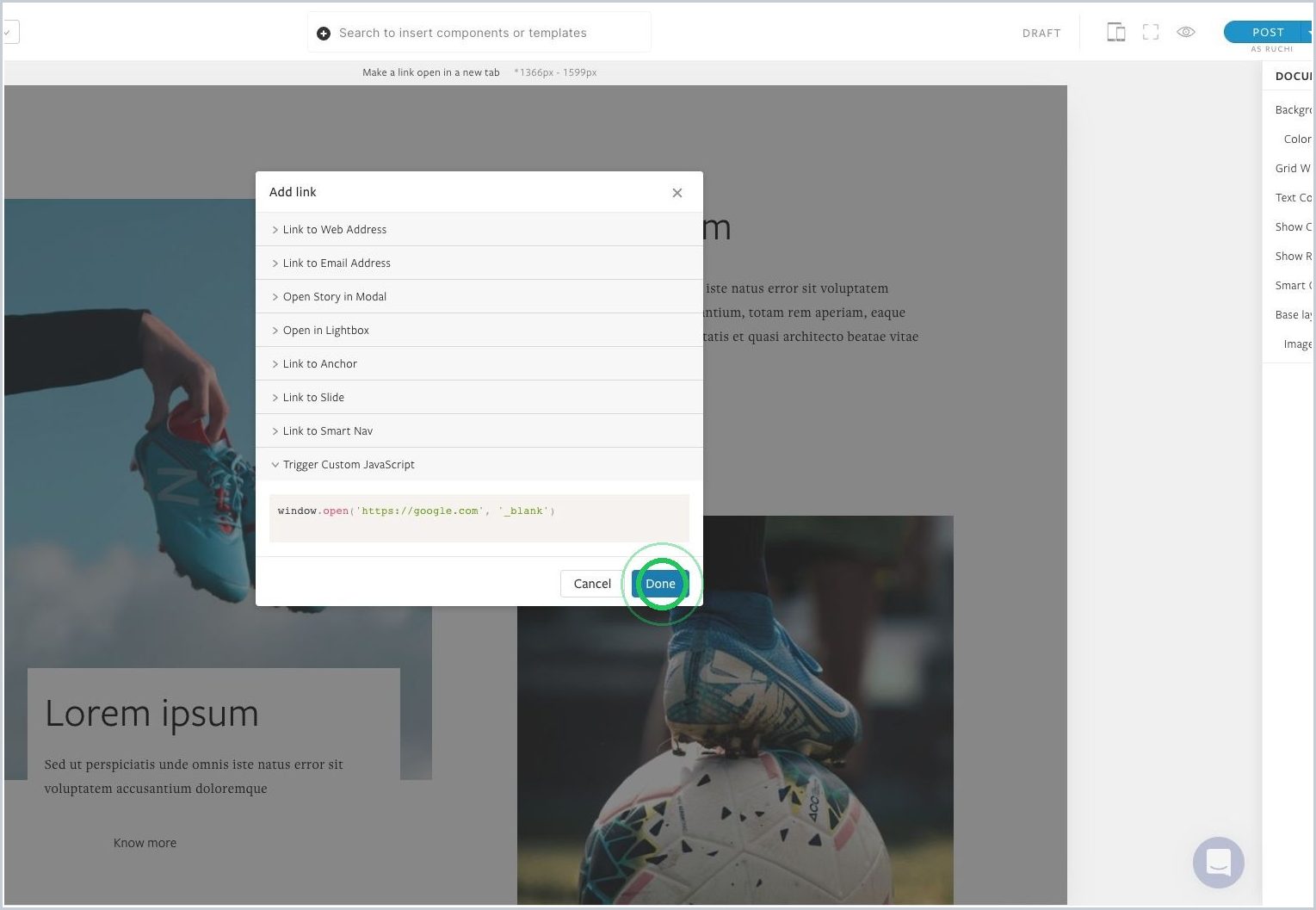The width and height of the screenshot is (1316, 910).
Task: Click the eye preview icon
Action: pos(1186,32)
